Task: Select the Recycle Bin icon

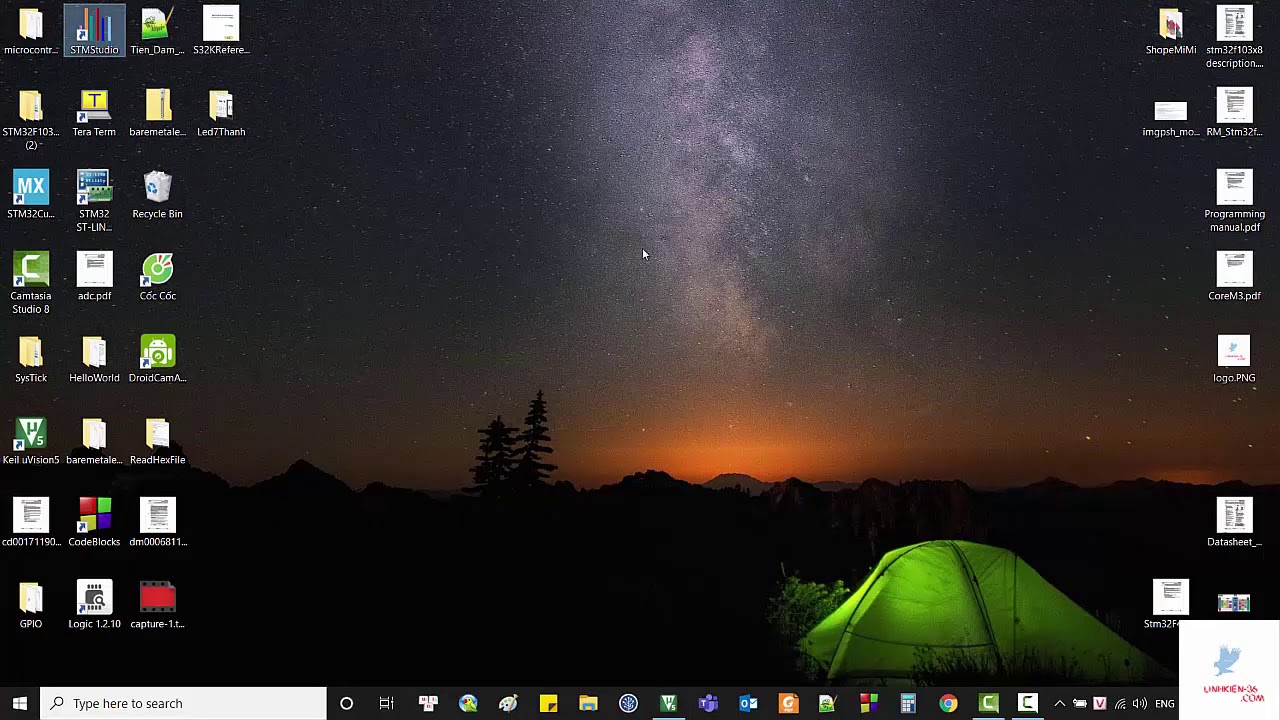Action: (157, 195)
